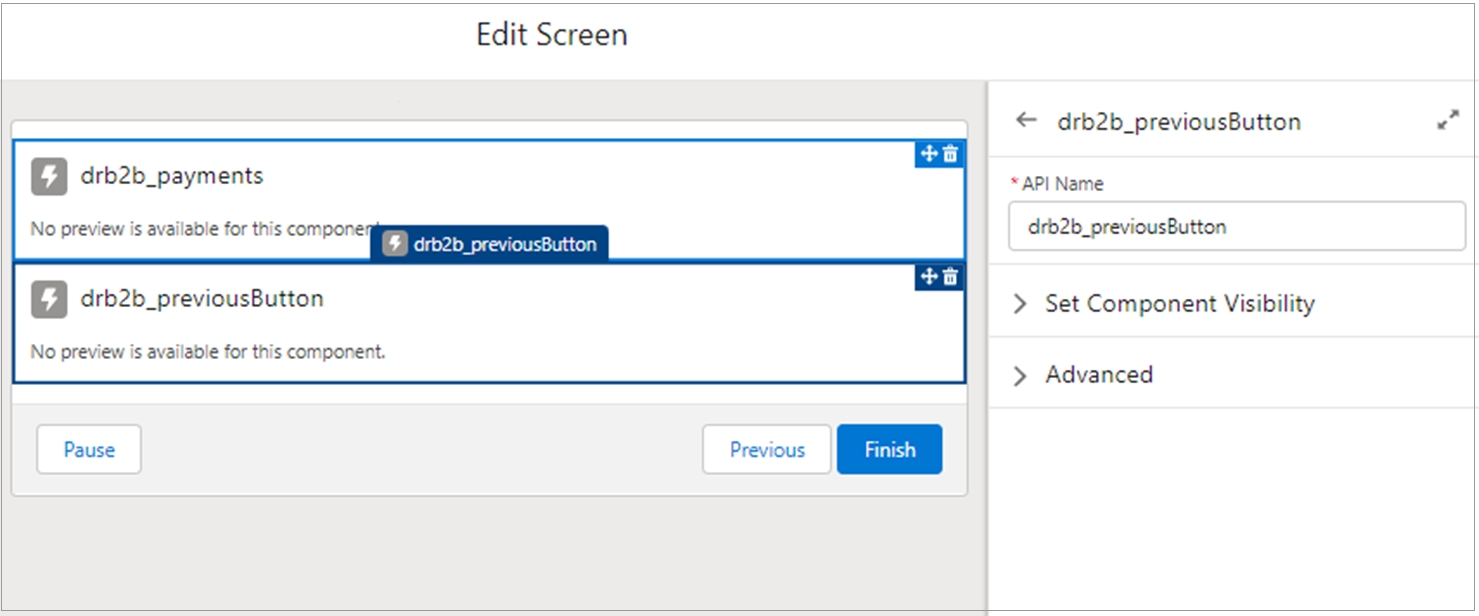Screen dimensions: 1479x616
Task: Select the drb2b_payments component title
Action: click(172, 176)
